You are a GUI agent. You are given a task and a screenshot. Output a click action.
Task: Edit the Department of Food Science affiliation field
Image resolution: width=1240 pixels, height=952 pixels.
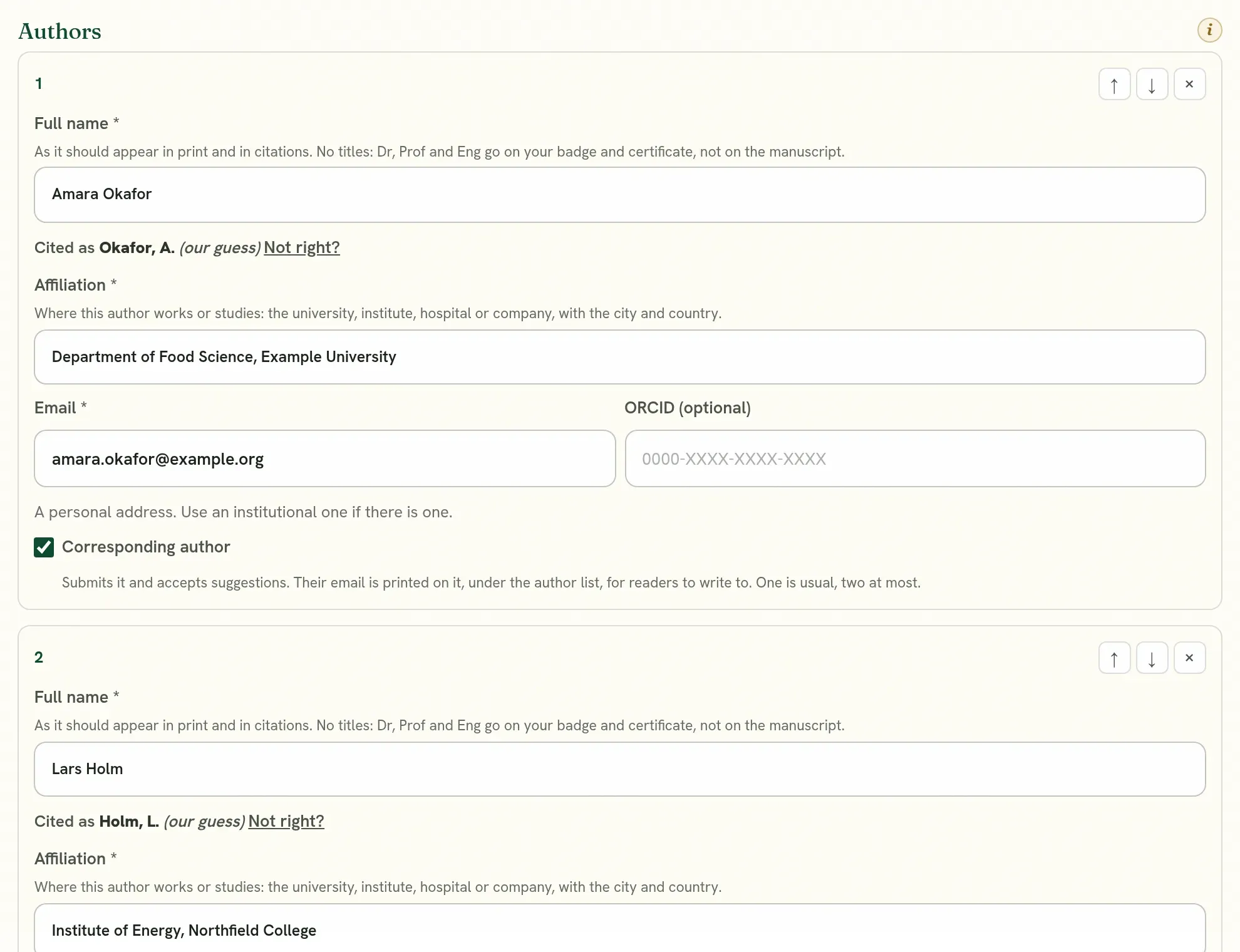(620, 357)
